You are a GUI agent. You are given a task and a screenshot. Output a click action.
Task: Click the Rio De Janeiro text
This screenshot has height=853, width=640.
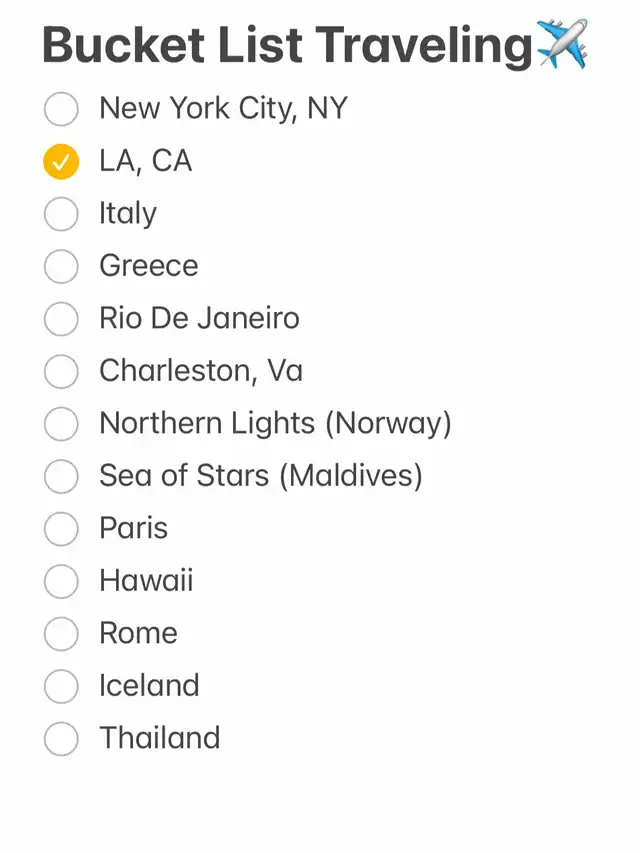[199, 318]
